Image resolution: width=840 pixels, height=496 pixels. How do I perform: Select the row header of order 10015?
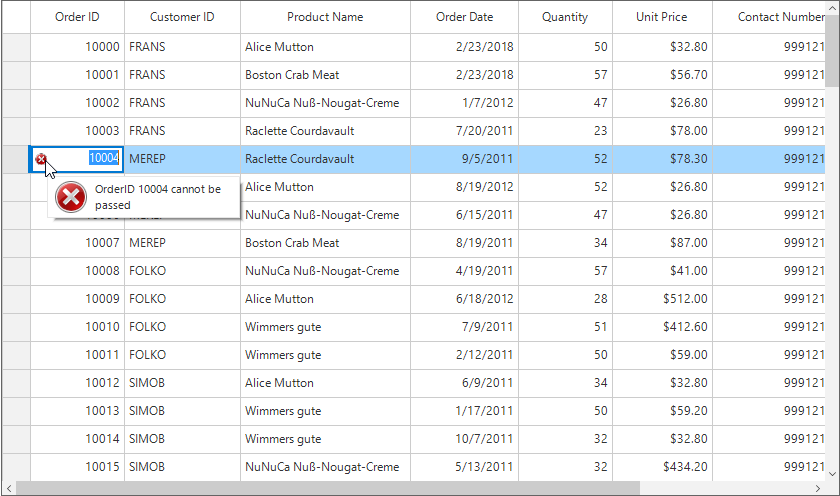point(16,467)
